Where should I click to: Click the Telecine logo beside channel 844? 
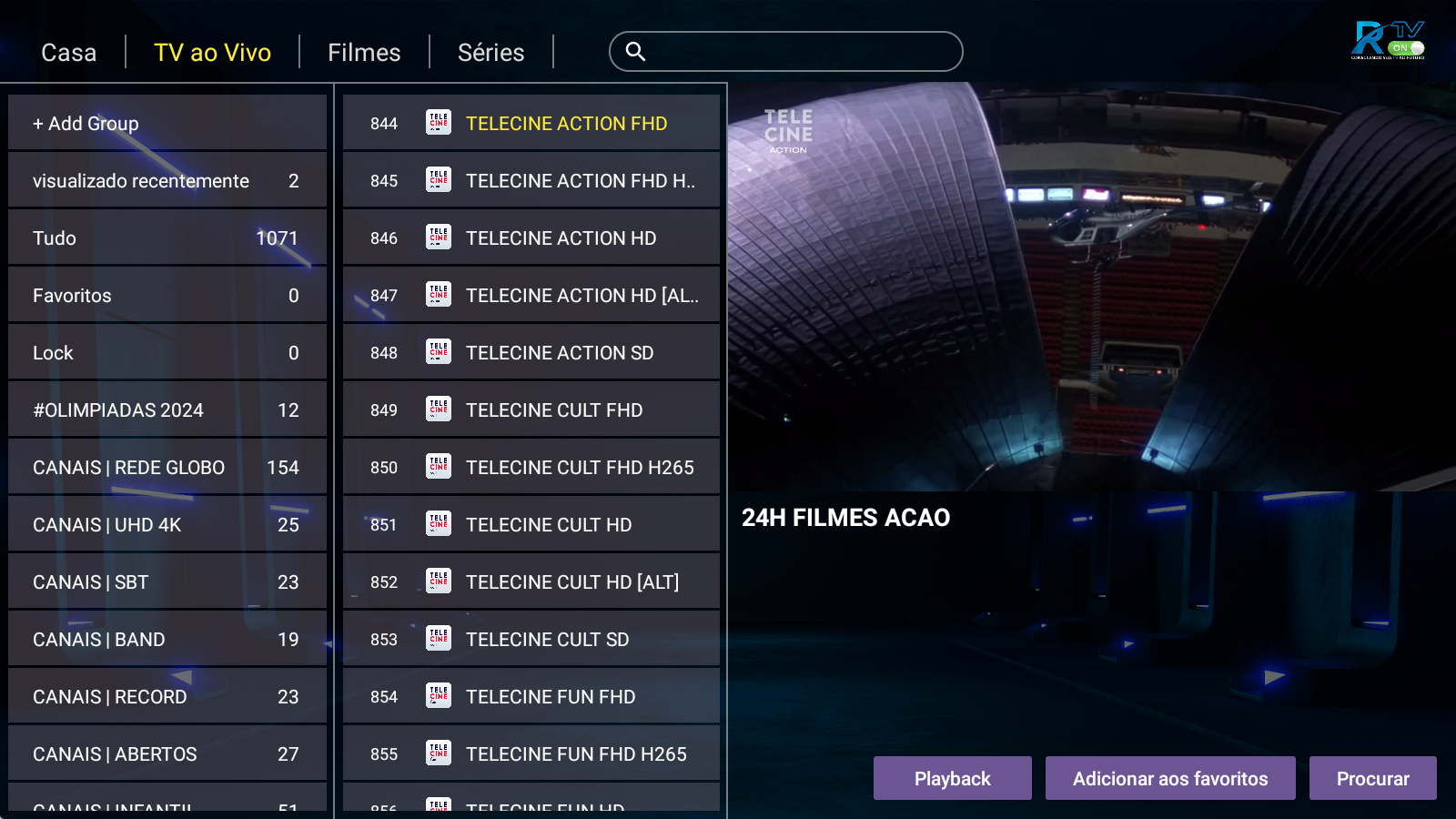(439, 123)
